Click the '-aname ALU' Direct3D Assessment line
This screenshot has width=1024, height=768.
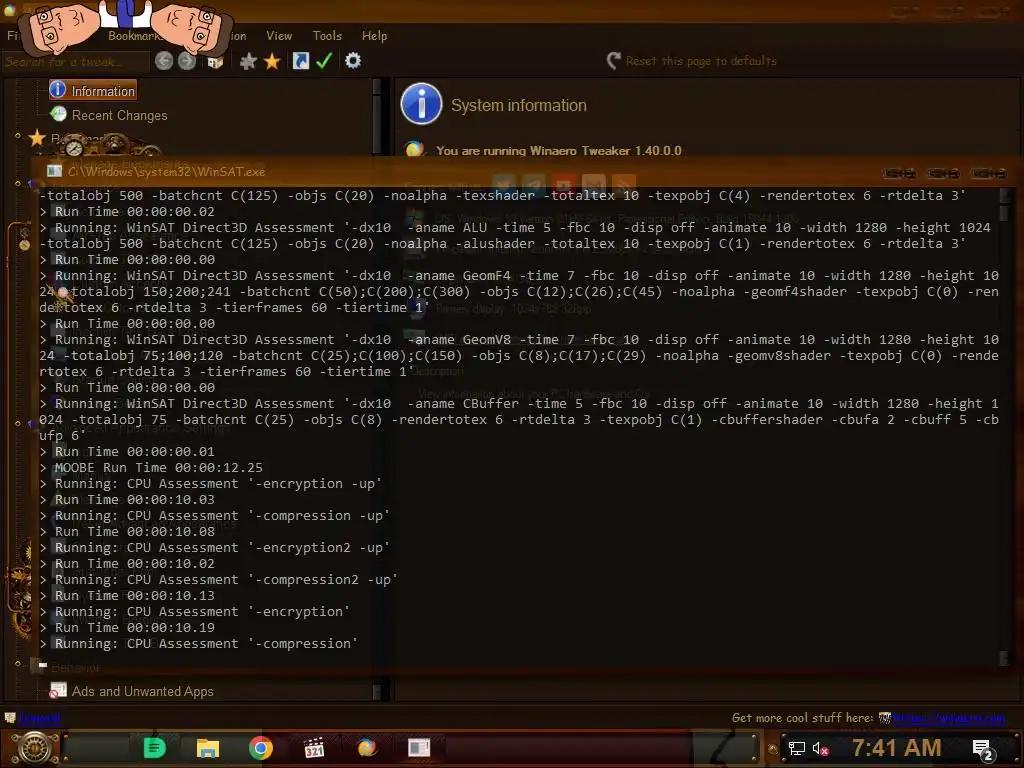[x=516, y=236]
